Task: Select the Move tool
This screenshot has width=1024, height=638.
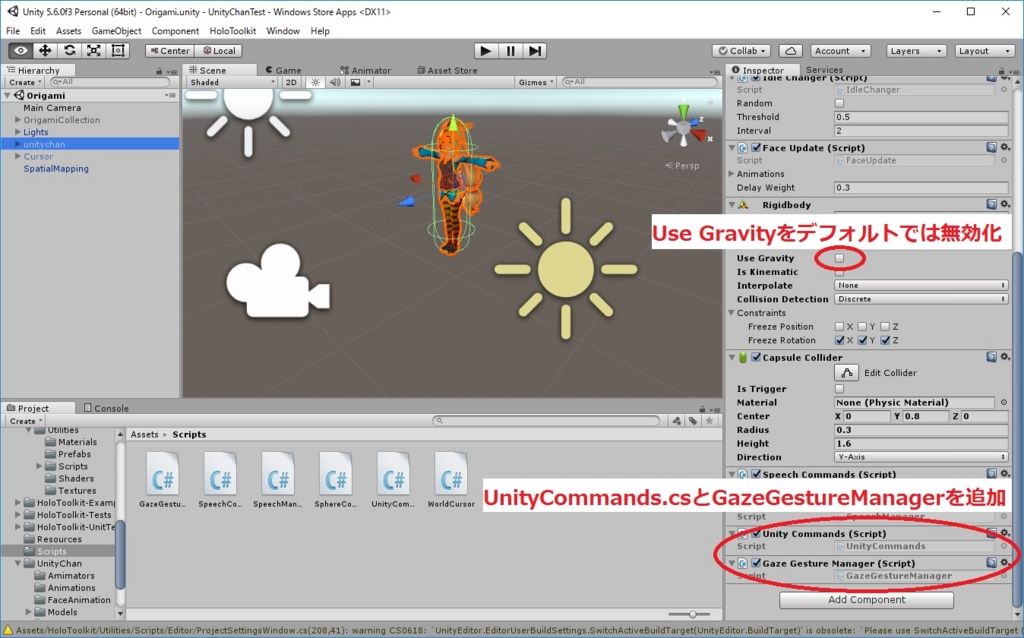Action: (x=45, y=51)
